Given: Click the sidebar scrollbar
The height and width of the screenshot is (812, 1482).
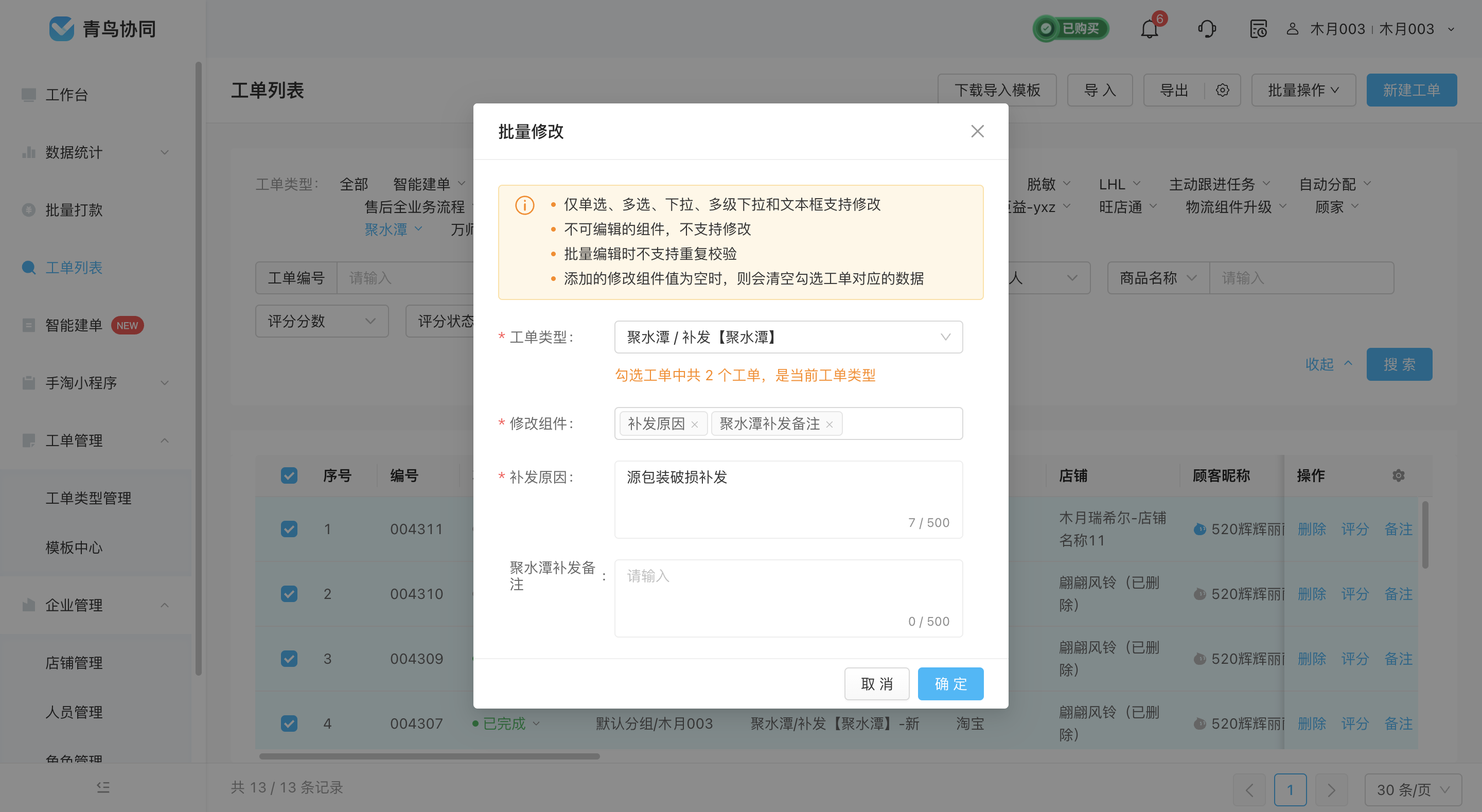Looking at the screenshot, I should click(x=199, y=368).
